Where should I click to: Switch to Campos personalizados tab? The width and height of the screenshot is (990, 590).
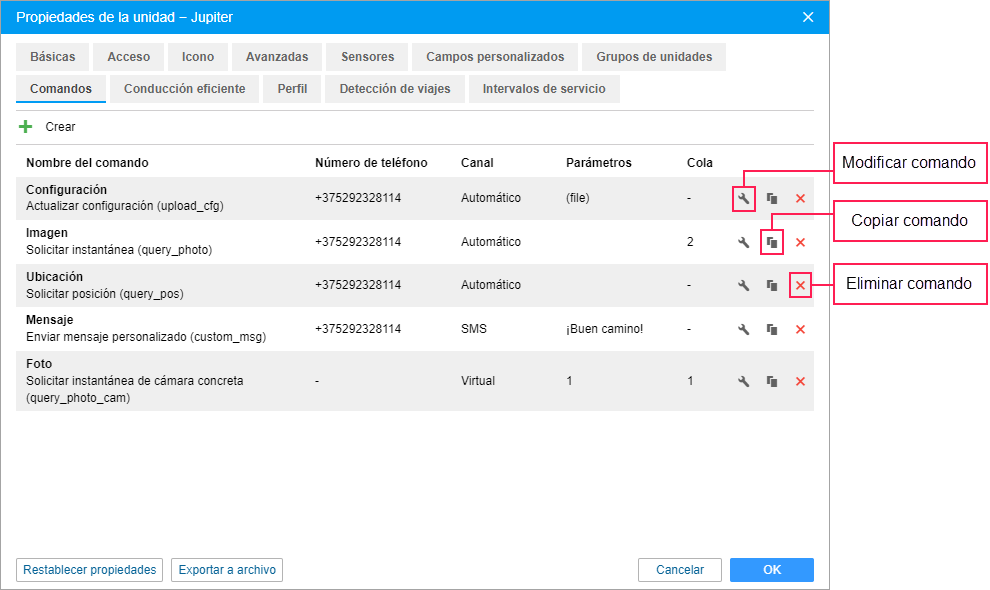(x=495, y=57)
